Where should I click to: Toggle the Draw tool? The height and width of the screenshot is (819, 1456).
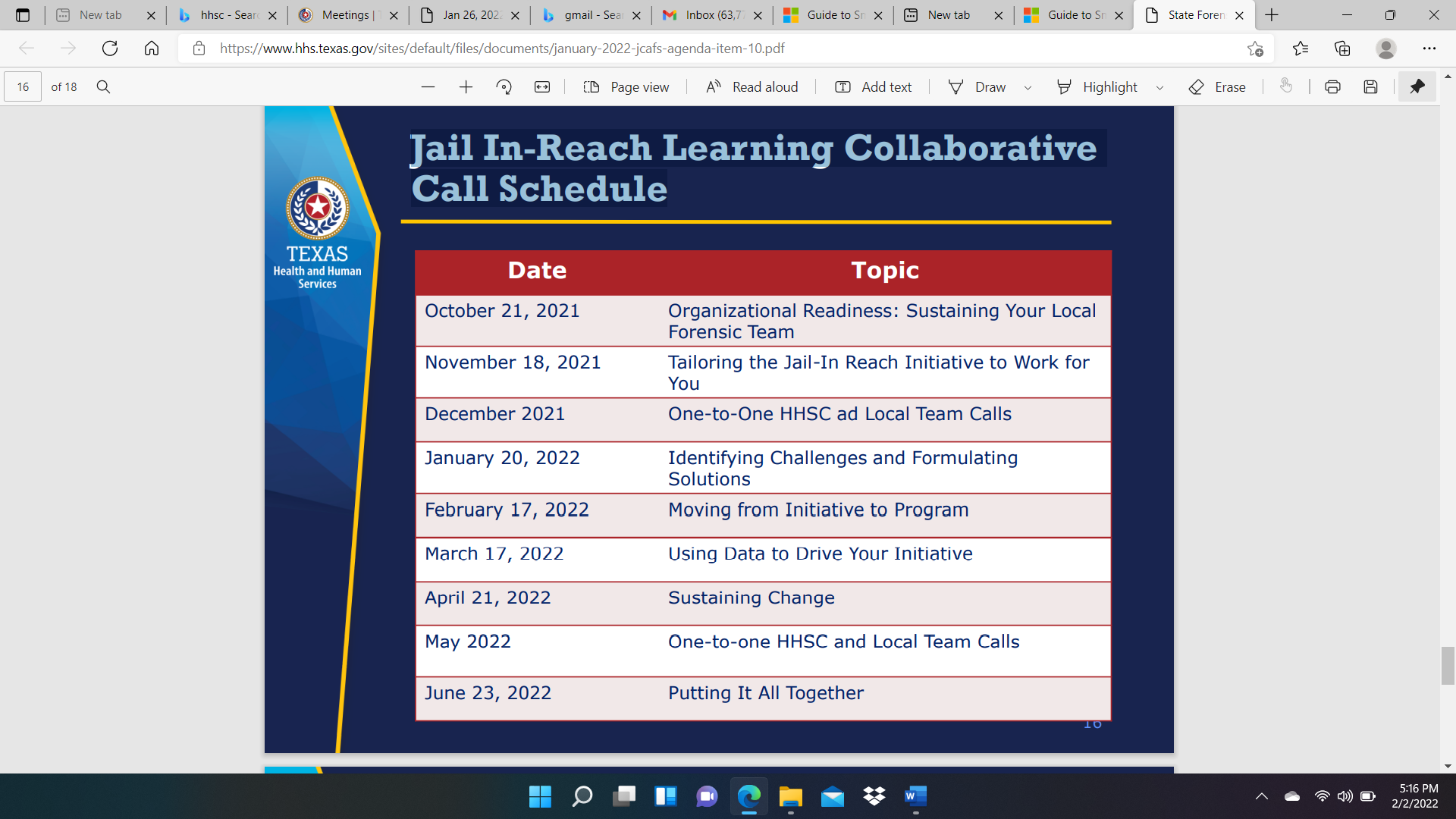click(977, 87)
